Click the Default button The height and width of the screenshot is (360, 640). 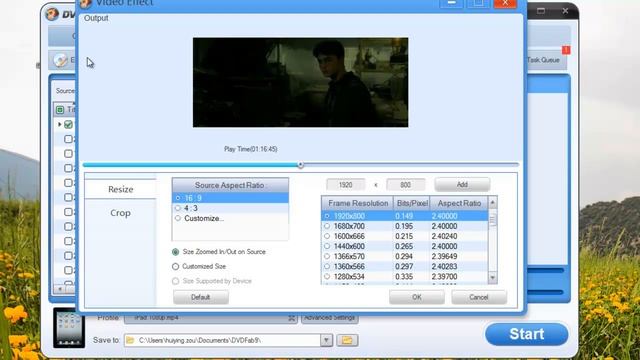(200, 297)
